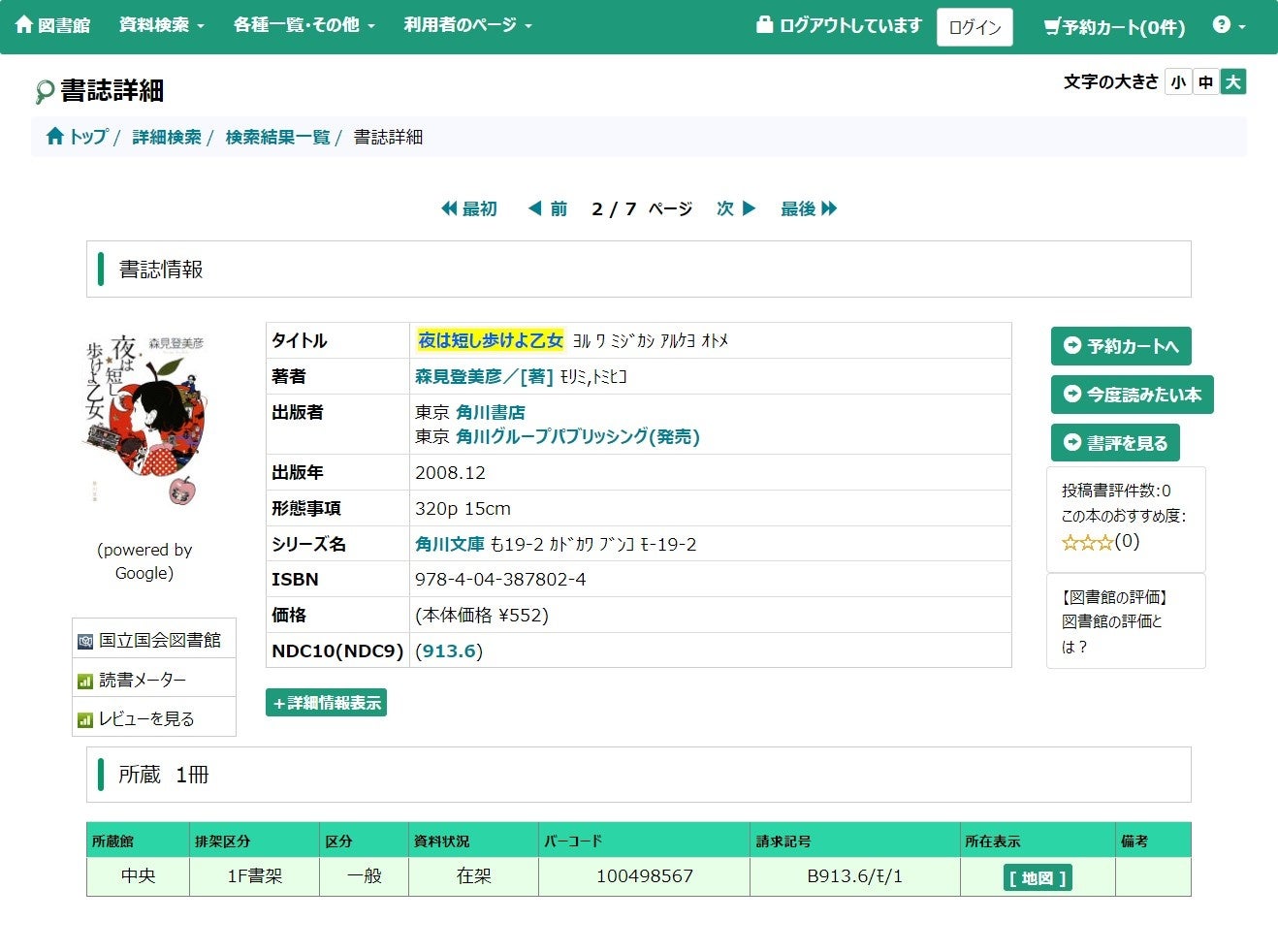The height and width of the screenshot is (952, 1278).
Task: Set the text size to 大
Action: click(1232, 82)
